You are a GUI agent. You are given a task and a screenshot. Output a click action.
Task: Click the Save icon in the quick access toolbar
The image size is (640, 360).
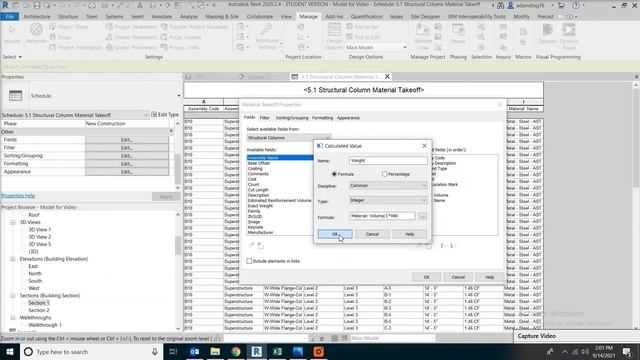pos(37,6)
